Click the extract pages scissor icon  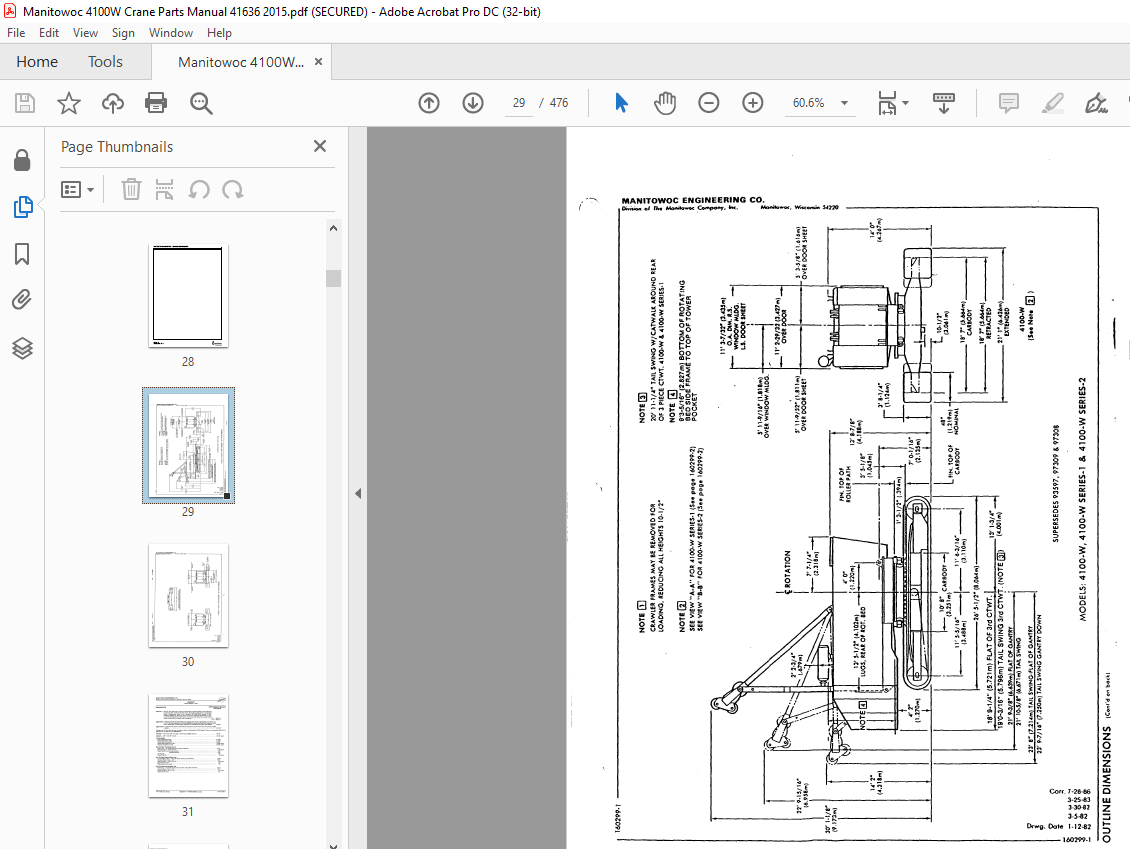[x=164, y=190]
